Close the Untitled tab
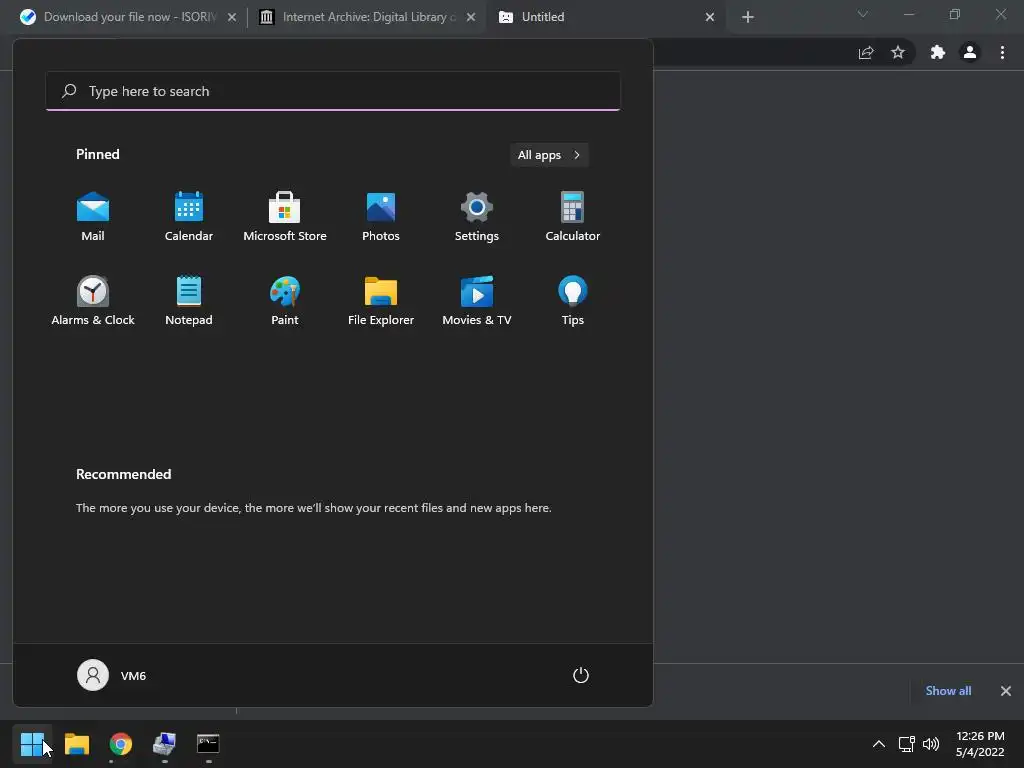This screenshot has height=768, width=1024. coord(710,17)
